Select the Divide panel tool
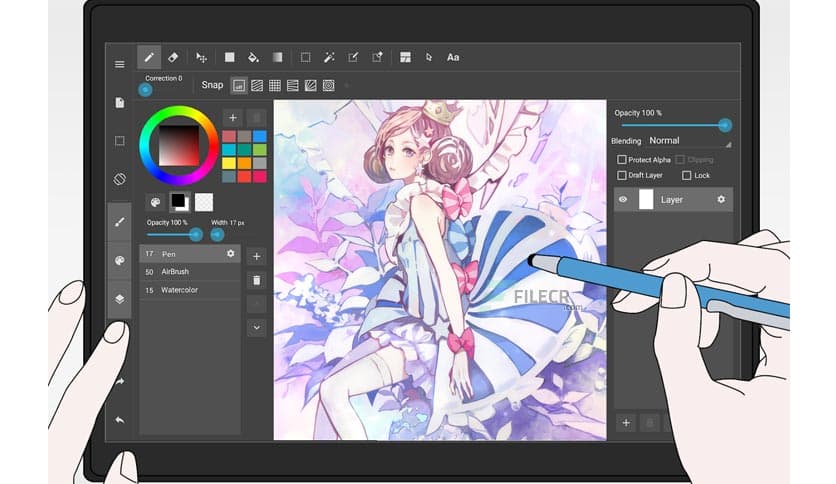The image size is (836, 484). (405, 57)
